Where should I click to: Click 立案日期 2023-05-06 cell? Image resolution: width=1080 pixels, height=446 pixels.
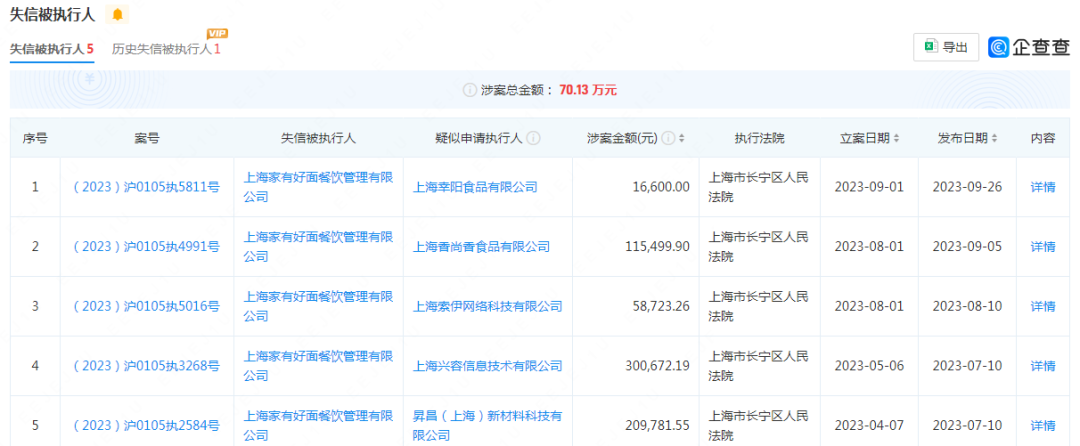pyautogui.click(x=869, y=366)
